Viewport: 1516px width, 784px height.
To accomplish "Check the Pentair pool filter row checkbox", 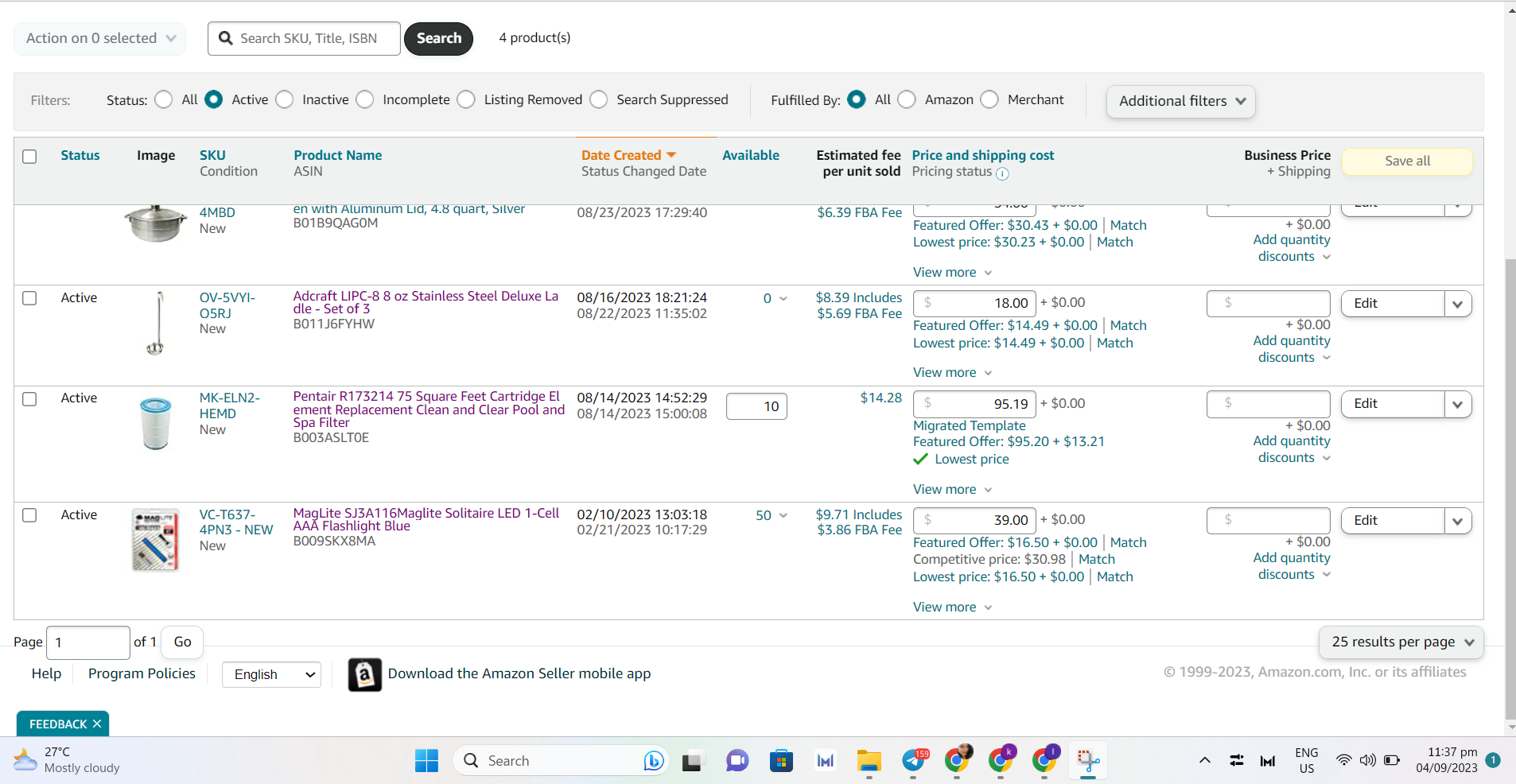I will pyautogui.click(x=29, y=399).
